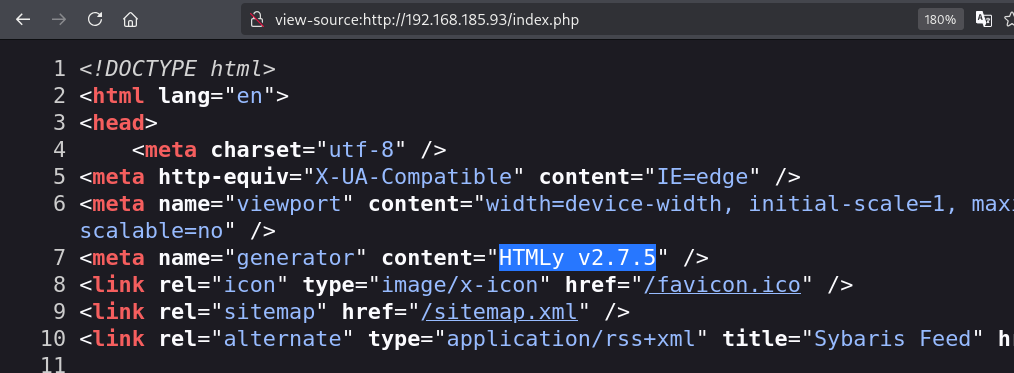This screenshot has height=373, width=1014.
Task: Go to the browser home page
Action: point(131,19)
